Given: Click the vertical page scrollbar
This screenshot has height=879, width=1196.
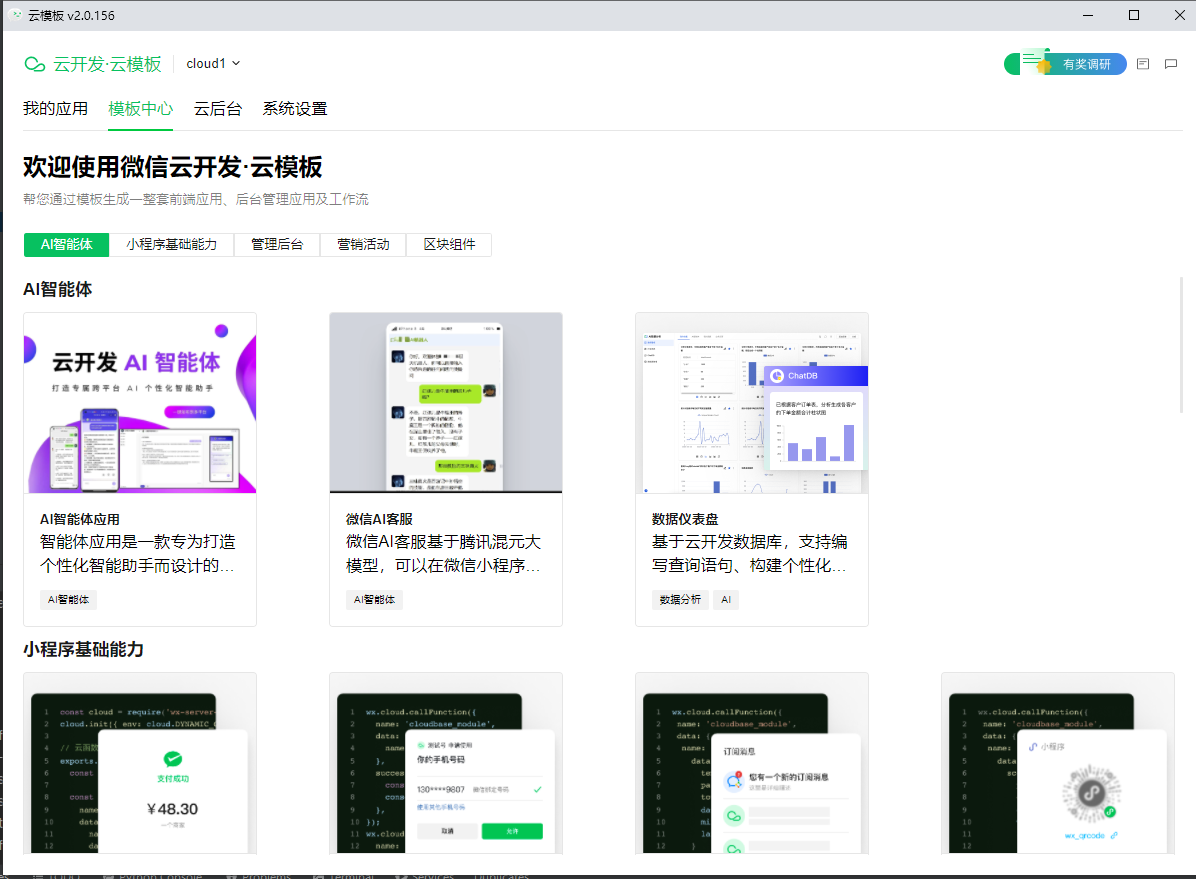Looking at the screenshot, I should click(x=1182, y=345).
